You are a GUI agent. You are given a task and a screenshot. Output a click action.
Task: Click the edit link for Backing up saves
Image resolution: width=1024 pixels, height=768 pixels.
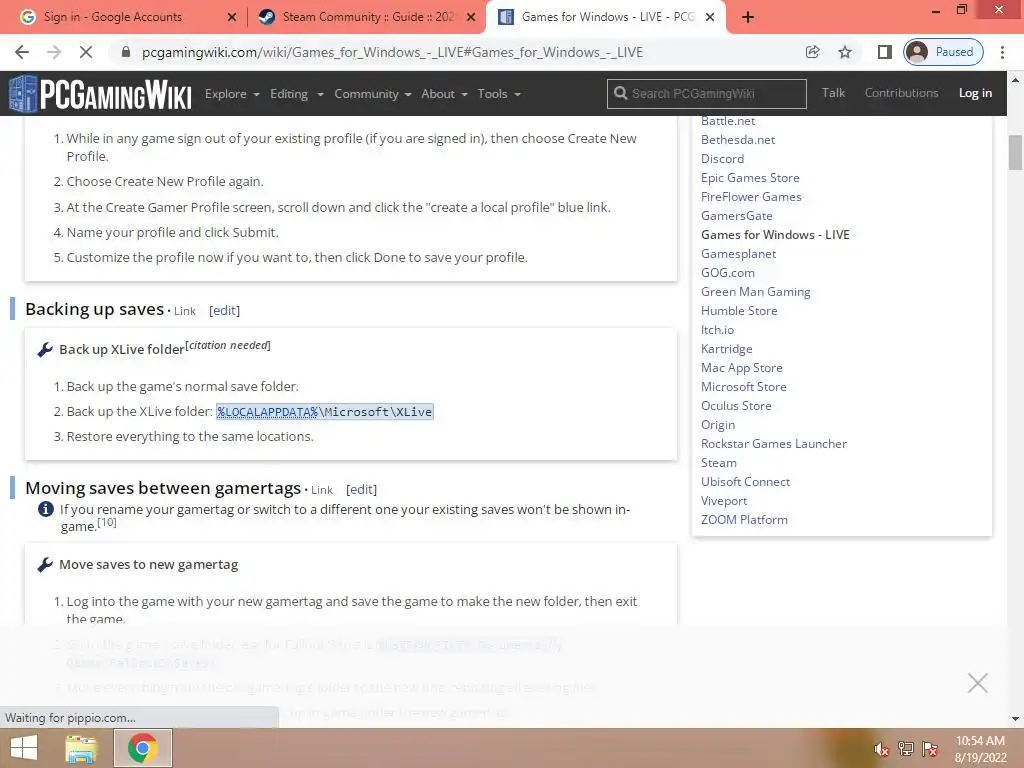pos(224,311)
